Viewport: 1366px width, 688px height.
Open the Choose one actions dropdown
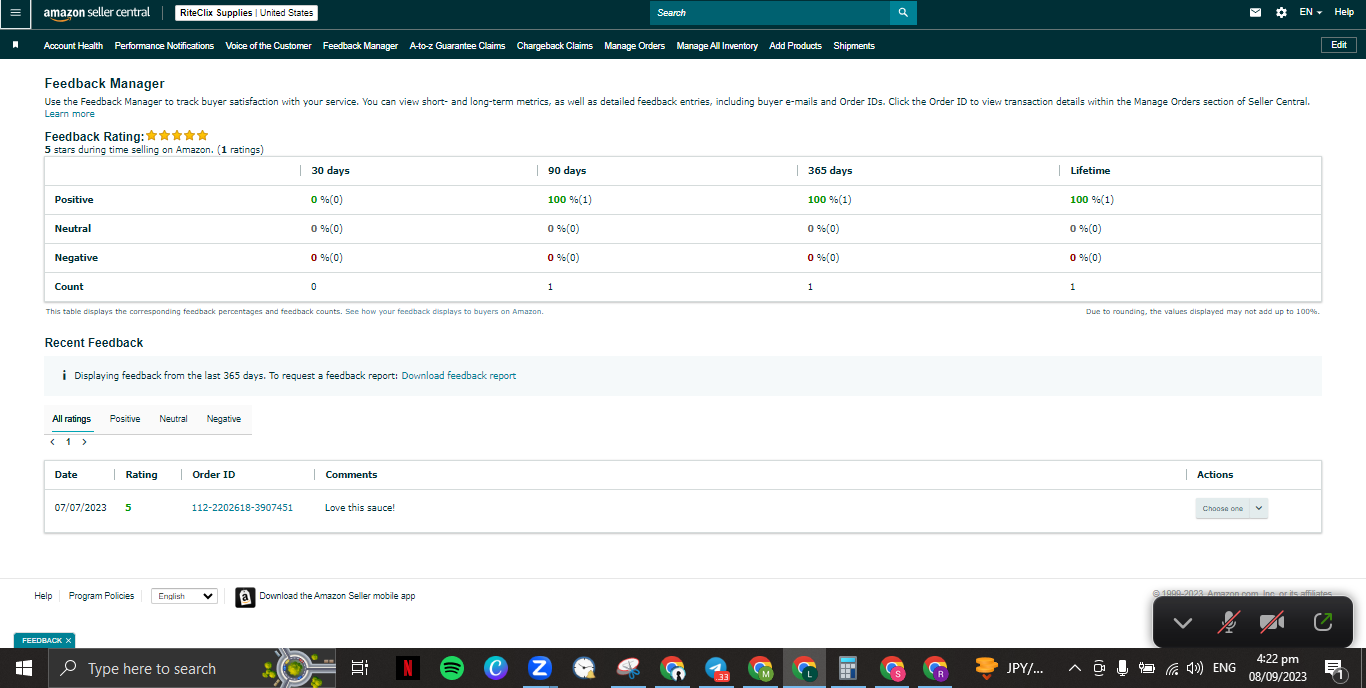click(1232, 508)
